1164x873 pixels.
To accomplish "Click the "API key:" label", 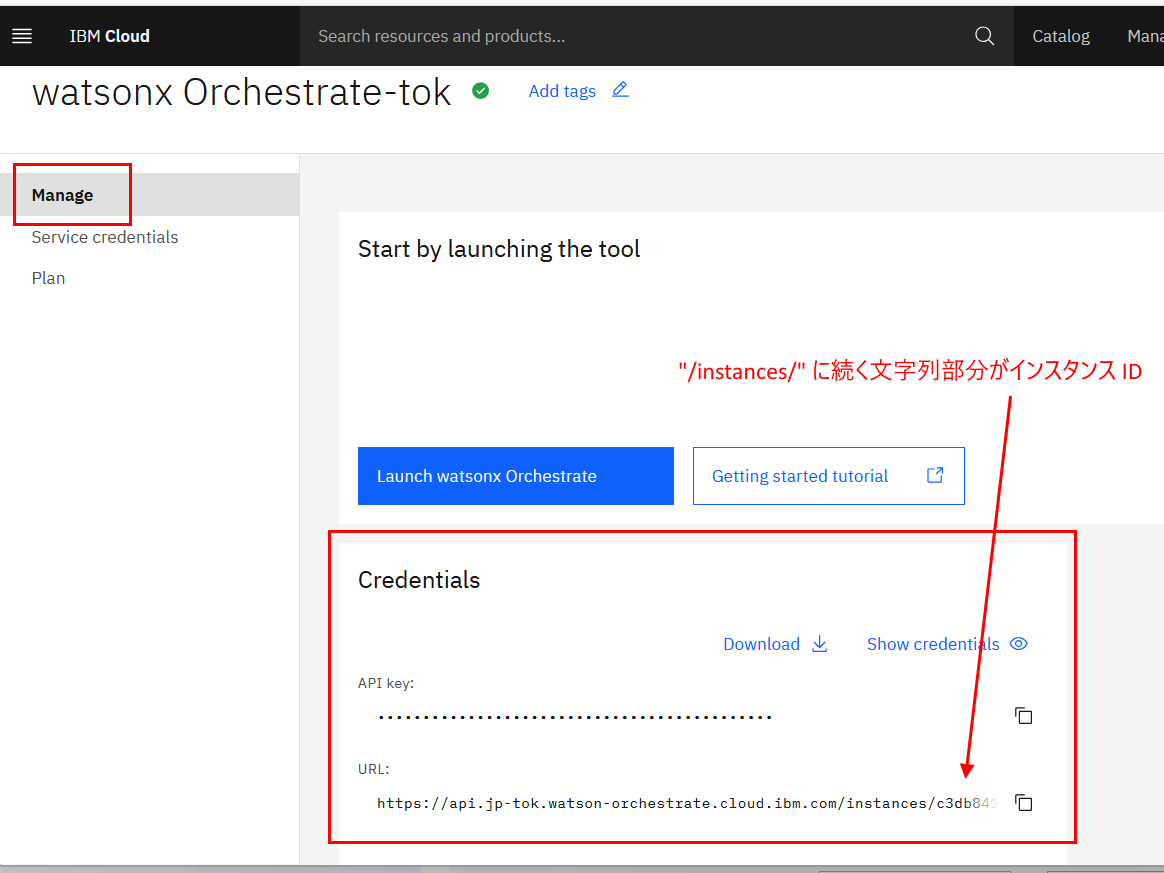I will click(386, 683).
